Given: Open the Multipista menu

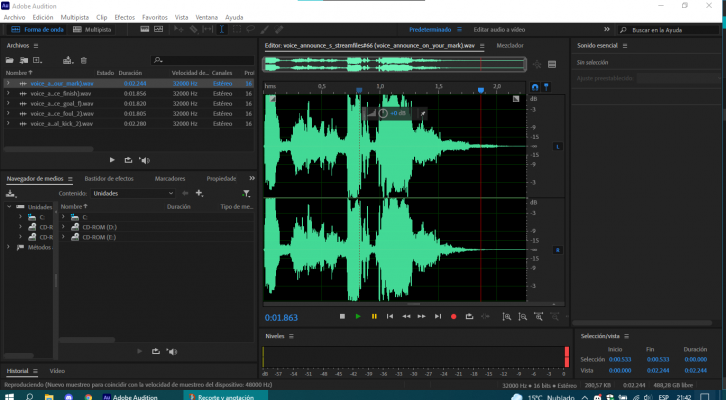Looking at the screenshot, I should [75, 18].
